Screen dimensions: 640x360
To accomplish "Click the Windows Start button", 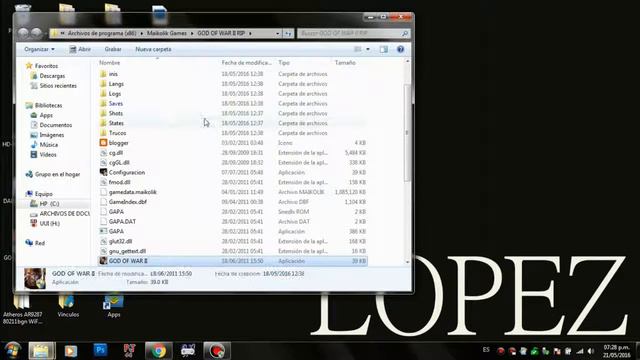I will (13, 350).
